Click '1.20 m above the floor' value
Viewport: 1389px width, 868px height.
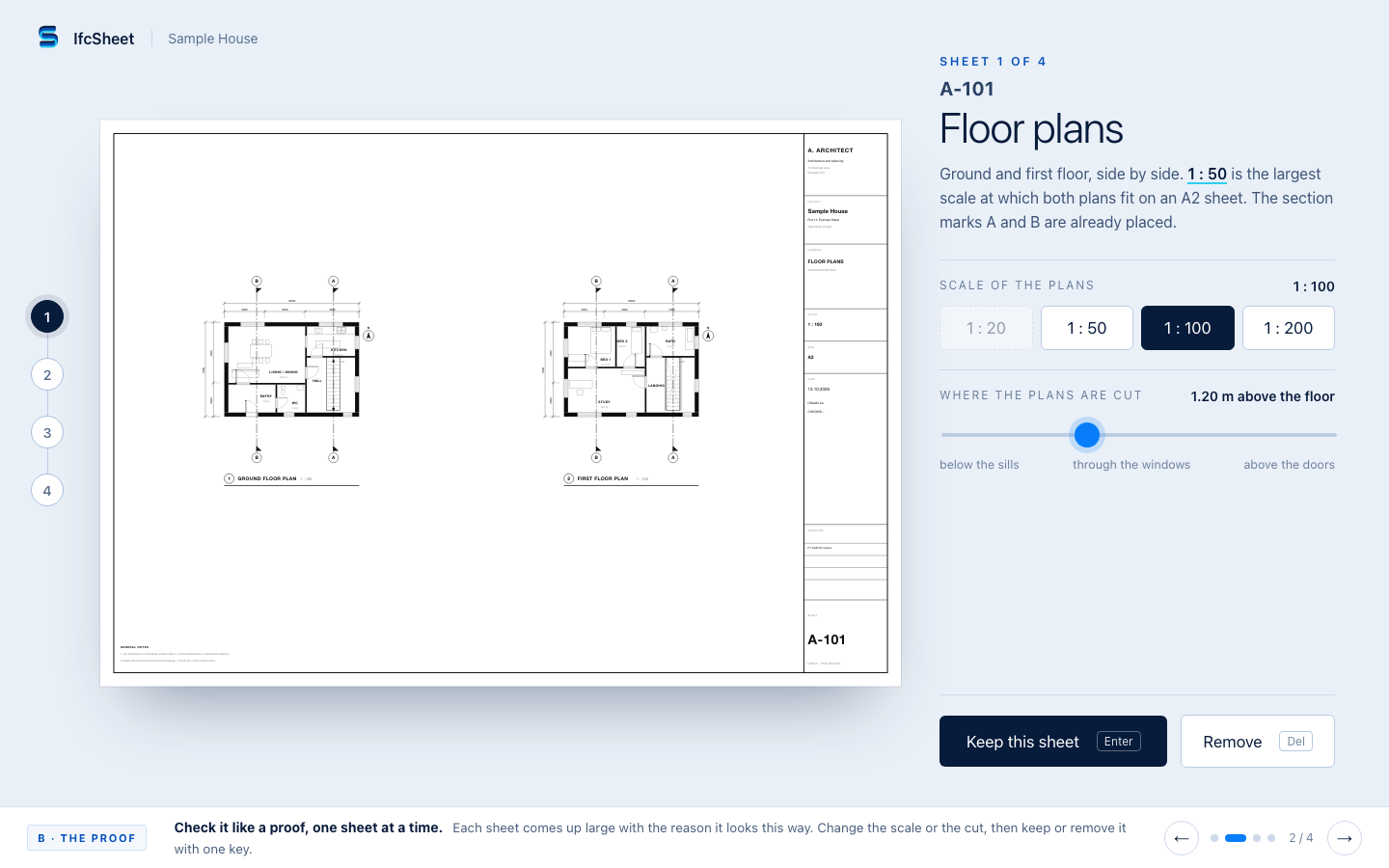[1263, 396]
